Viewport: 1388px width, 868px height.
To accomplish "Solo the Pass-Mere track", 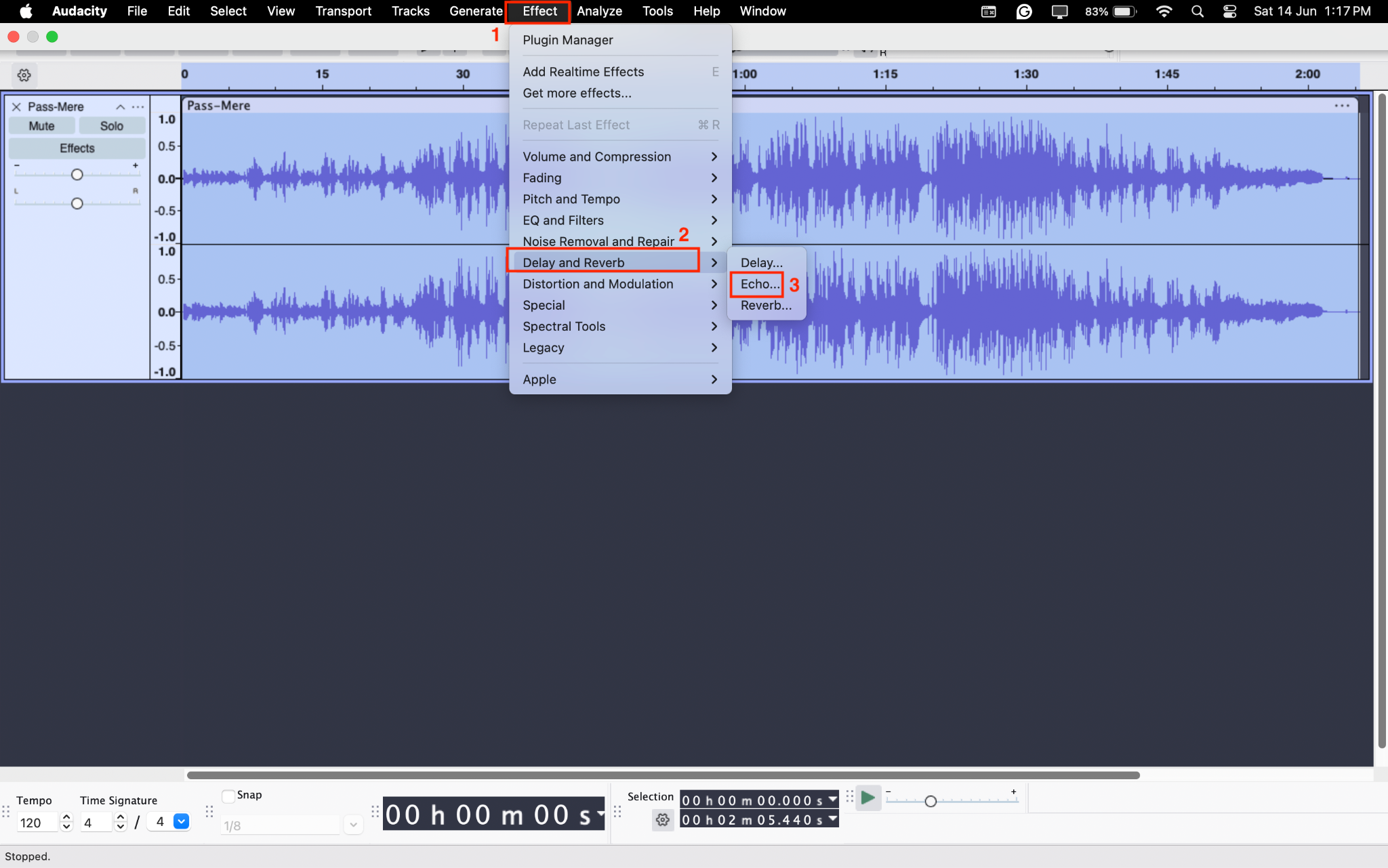I will click(x=112, y=126).
